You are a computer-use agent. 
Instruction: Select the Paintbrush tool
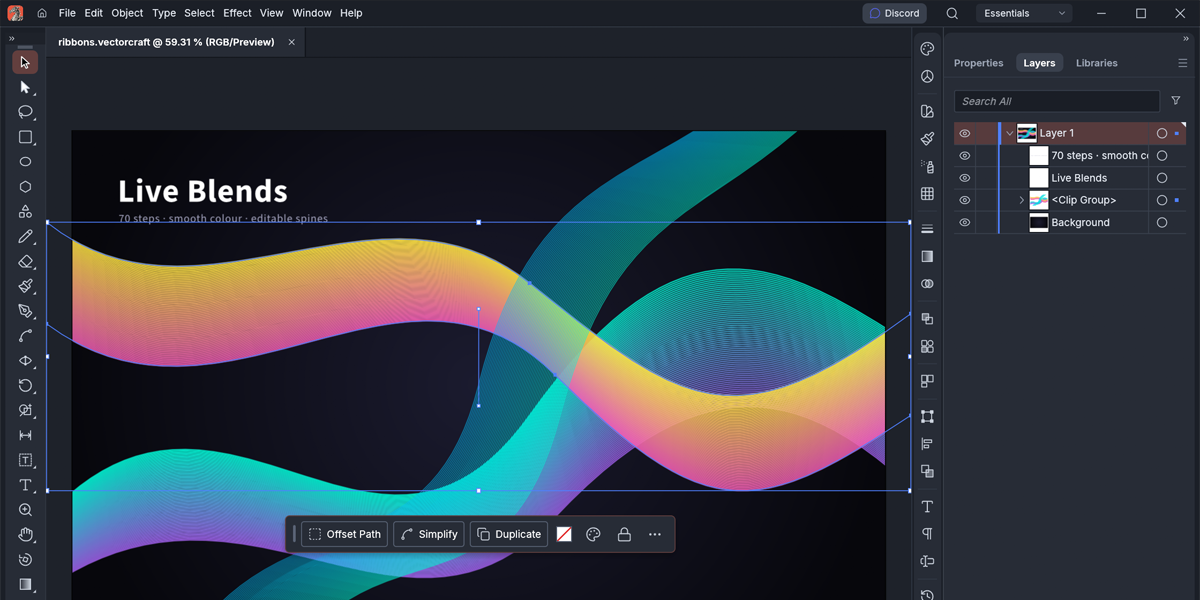click(25, 286)
